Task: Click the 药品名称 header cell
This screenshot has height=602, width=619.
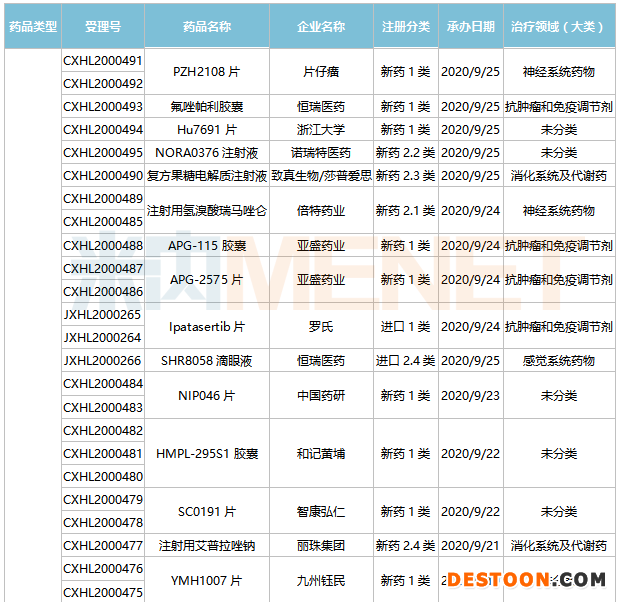Action: point(207,26)
